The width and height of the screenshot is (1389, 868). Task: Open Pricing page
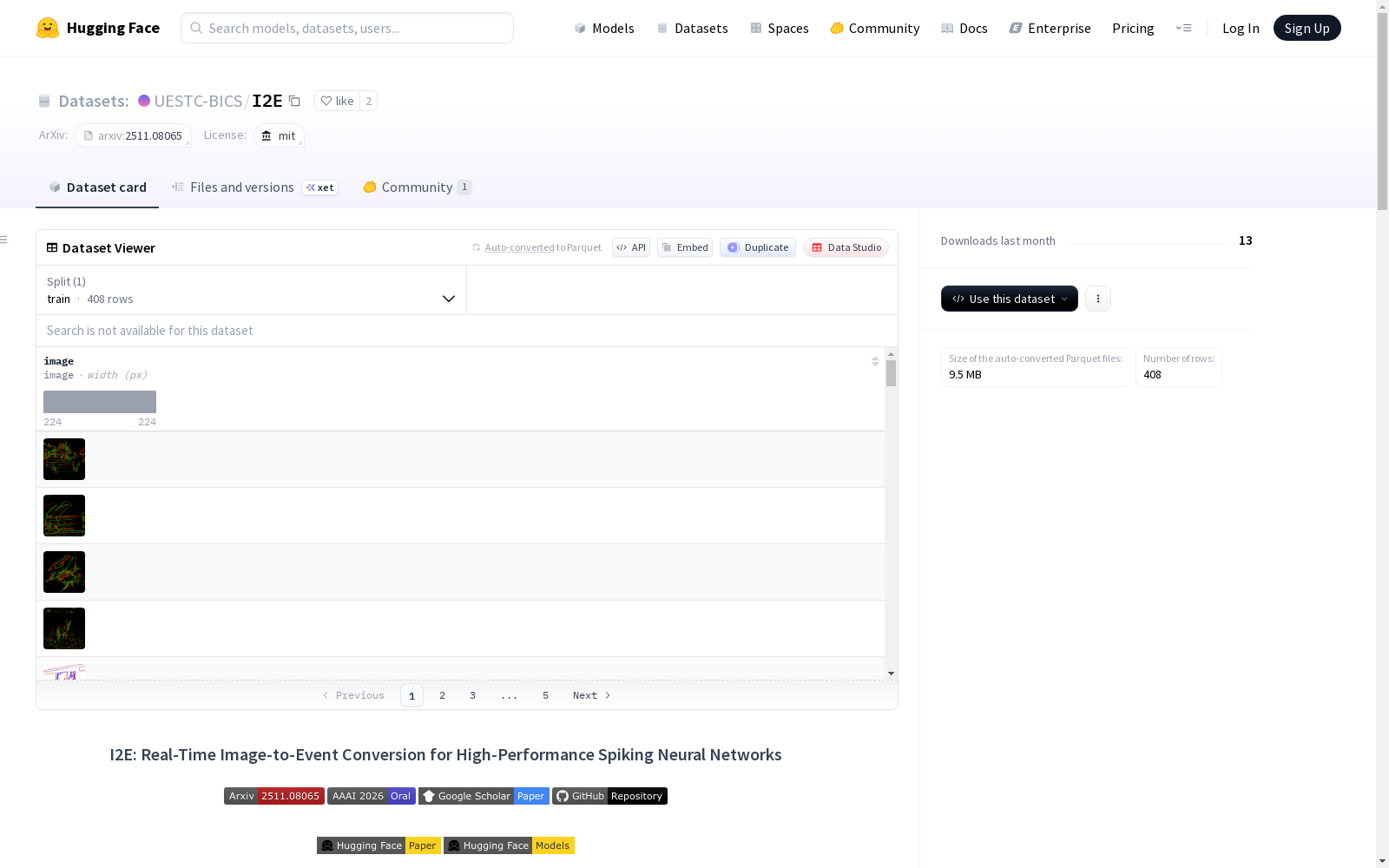(x=1133, y=28)
